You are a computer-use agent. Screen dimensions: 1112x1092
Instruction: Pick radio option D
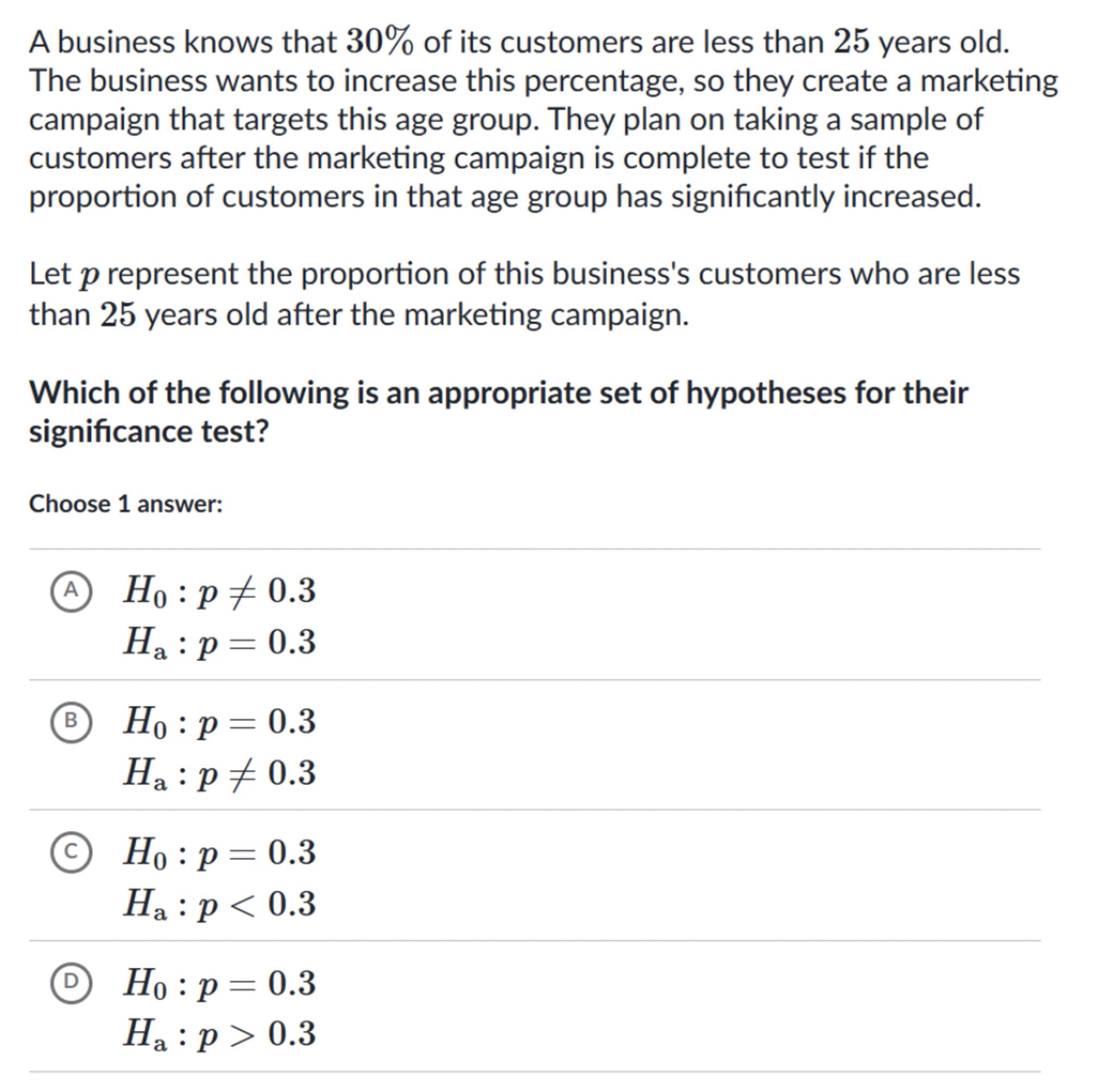(x=71, y=983)
